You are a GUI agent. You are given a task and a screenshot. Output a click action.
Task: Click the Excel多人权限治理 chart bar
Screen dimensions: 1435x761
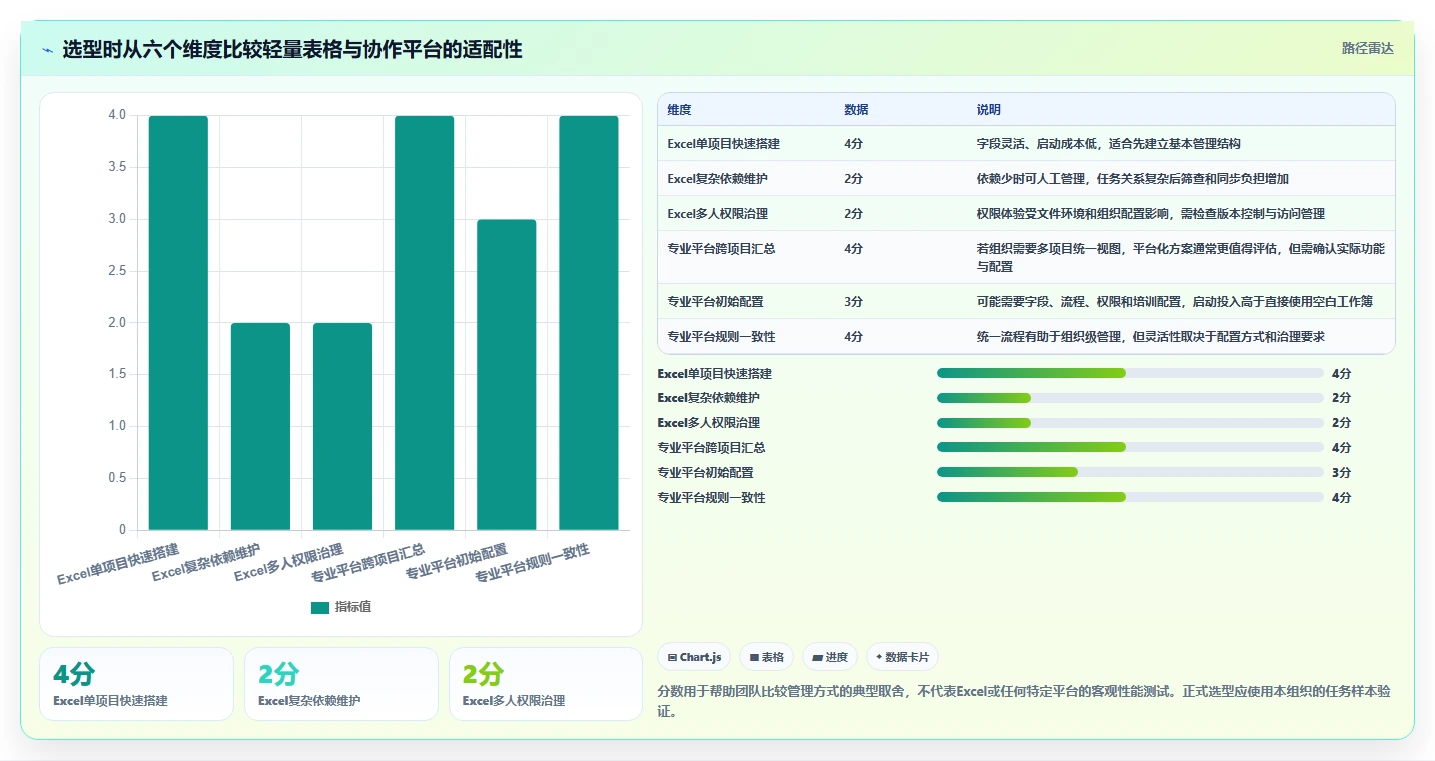(343, 426)
